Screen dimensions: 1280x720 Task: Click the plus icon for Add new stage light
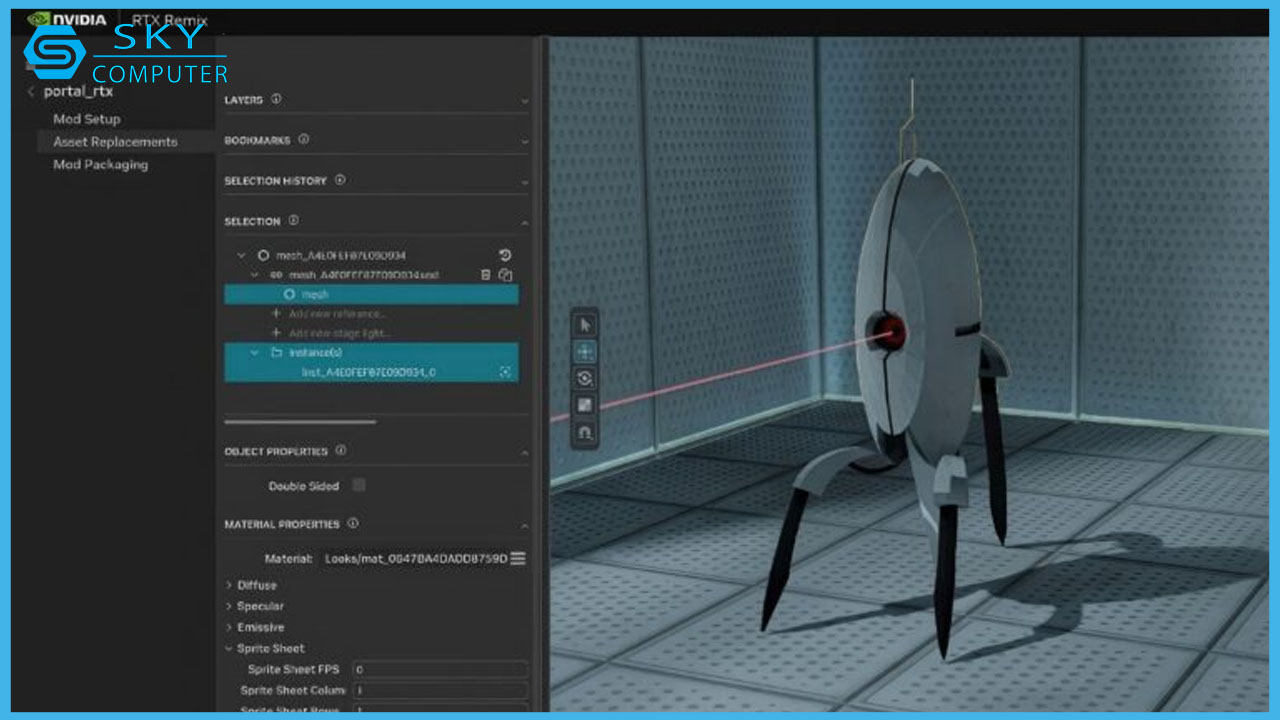coord(276,332)
